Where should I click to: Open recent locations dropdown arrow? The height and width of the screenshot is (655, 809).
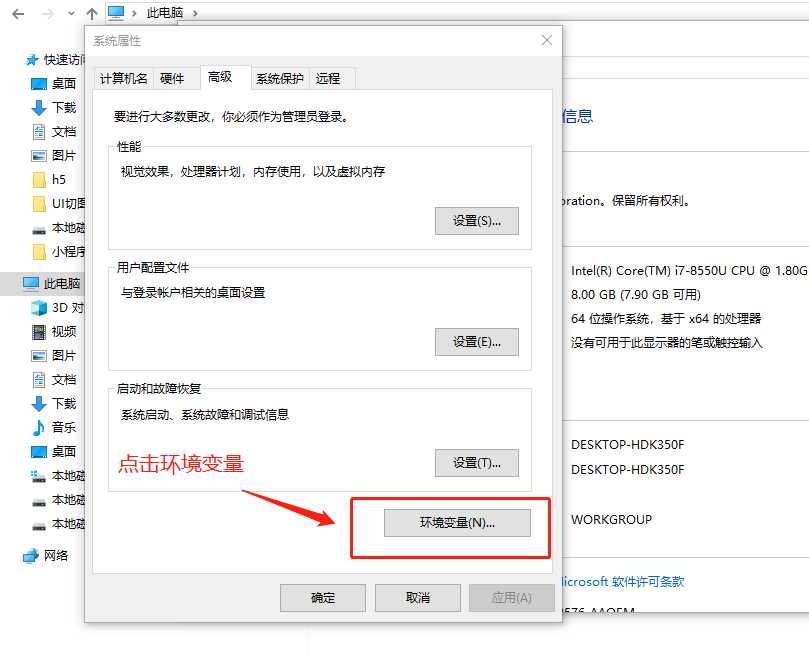[71, 13]
